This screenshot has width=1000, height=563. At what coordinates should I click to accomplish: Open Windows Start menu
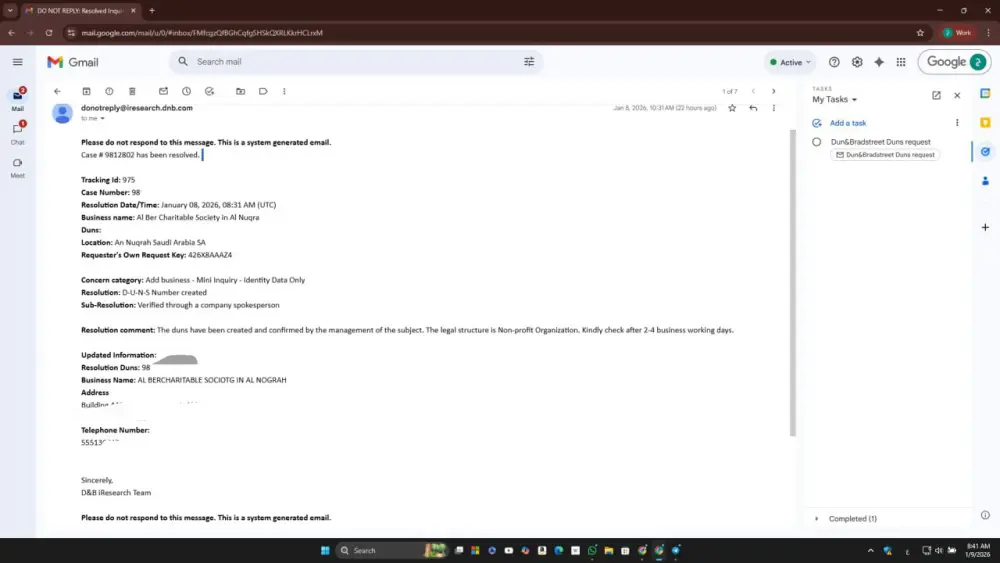click(x=325, y=550)
